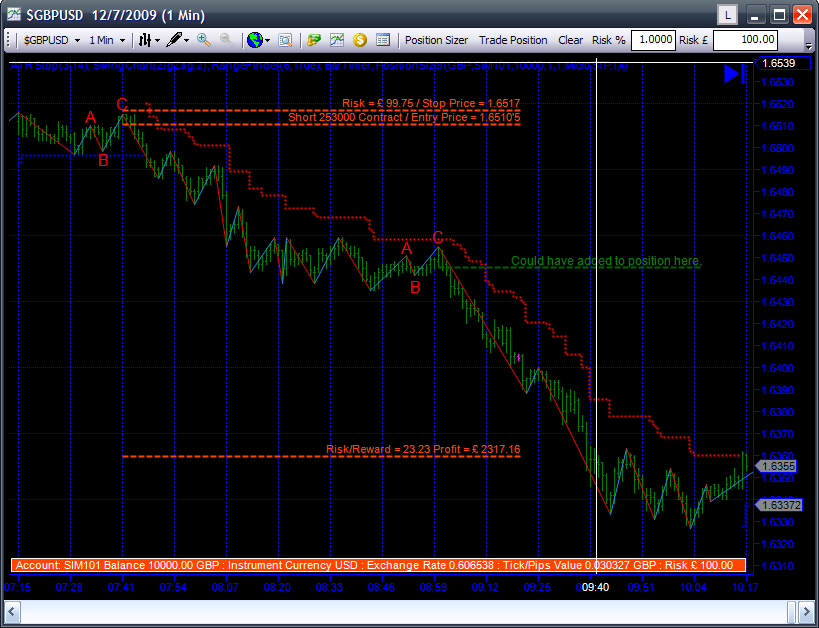This screenshot has height=628, width=819.
Task: Click the Account SIM101 Balance status bar
Action: [x=379, y=565]
